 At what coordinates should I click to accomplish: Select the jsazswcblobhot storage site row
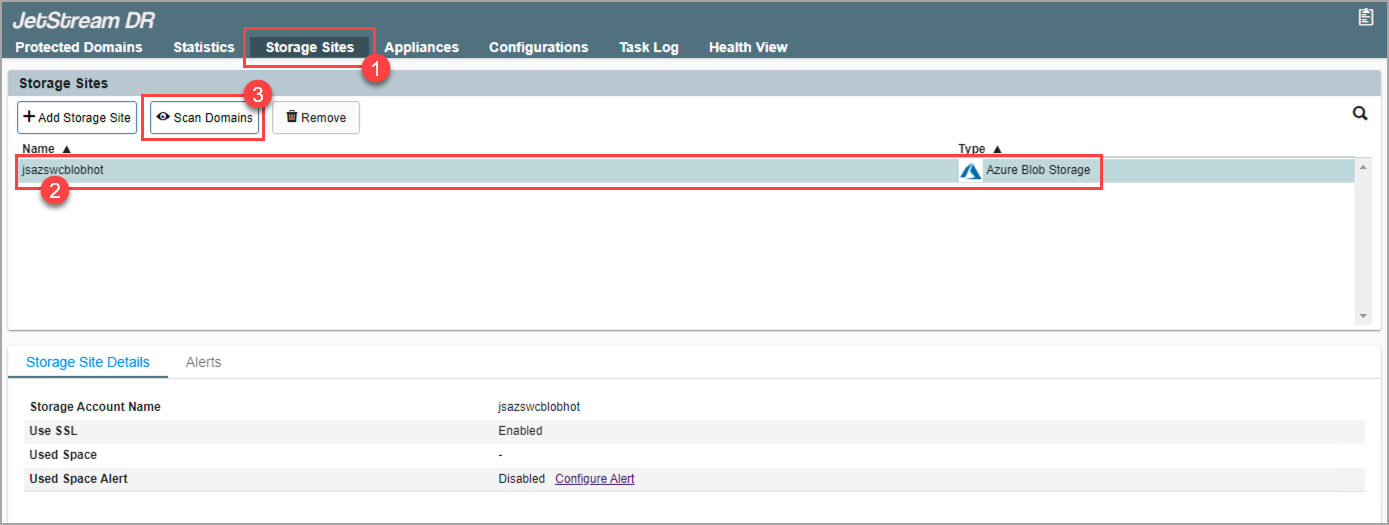click(x=480, y=171)
